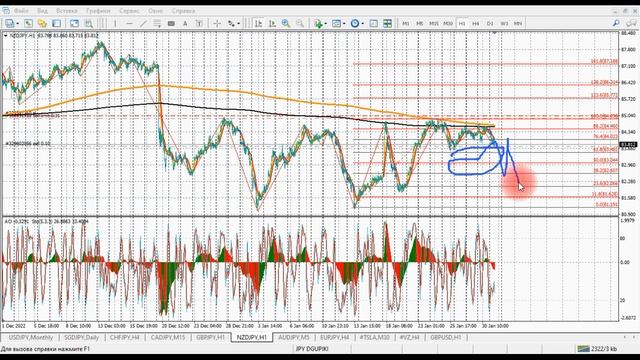Screen dimensions: 640x360
Task: Switch to CHFJPY,H4 chart tab
Action: coord(124,338)
